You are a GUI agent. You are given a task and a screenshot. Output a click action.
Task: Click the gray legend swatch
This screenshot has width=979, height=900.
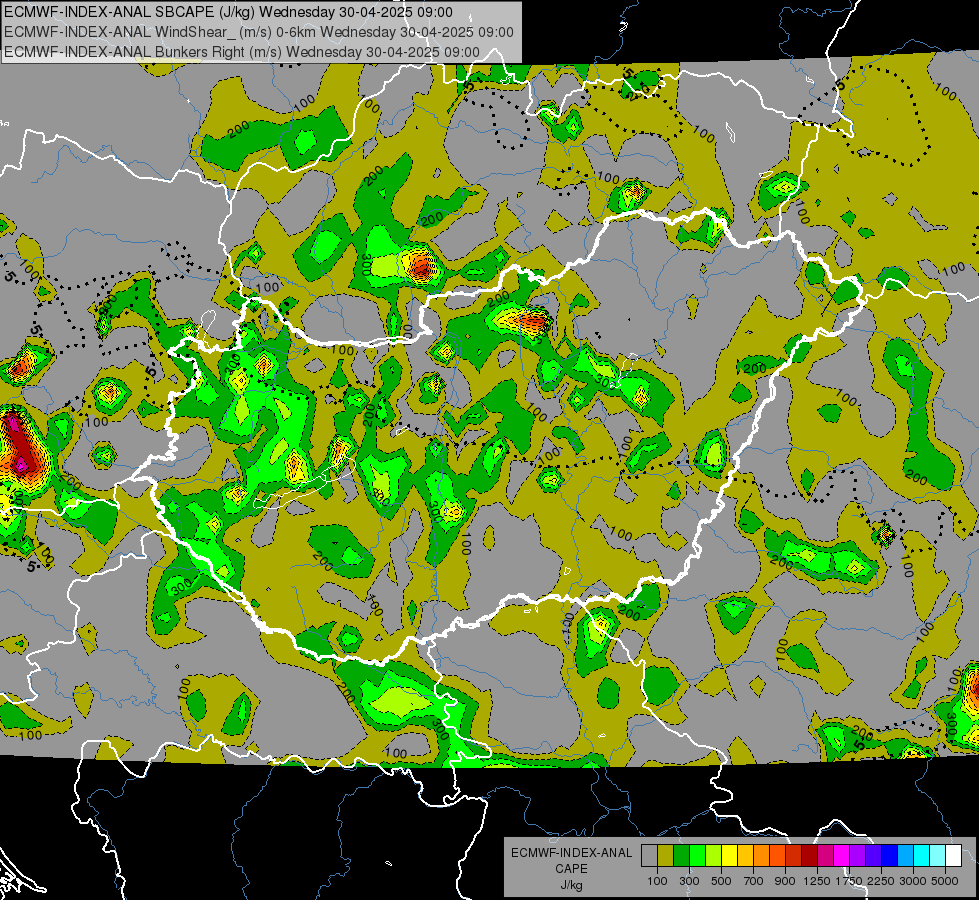649,856
